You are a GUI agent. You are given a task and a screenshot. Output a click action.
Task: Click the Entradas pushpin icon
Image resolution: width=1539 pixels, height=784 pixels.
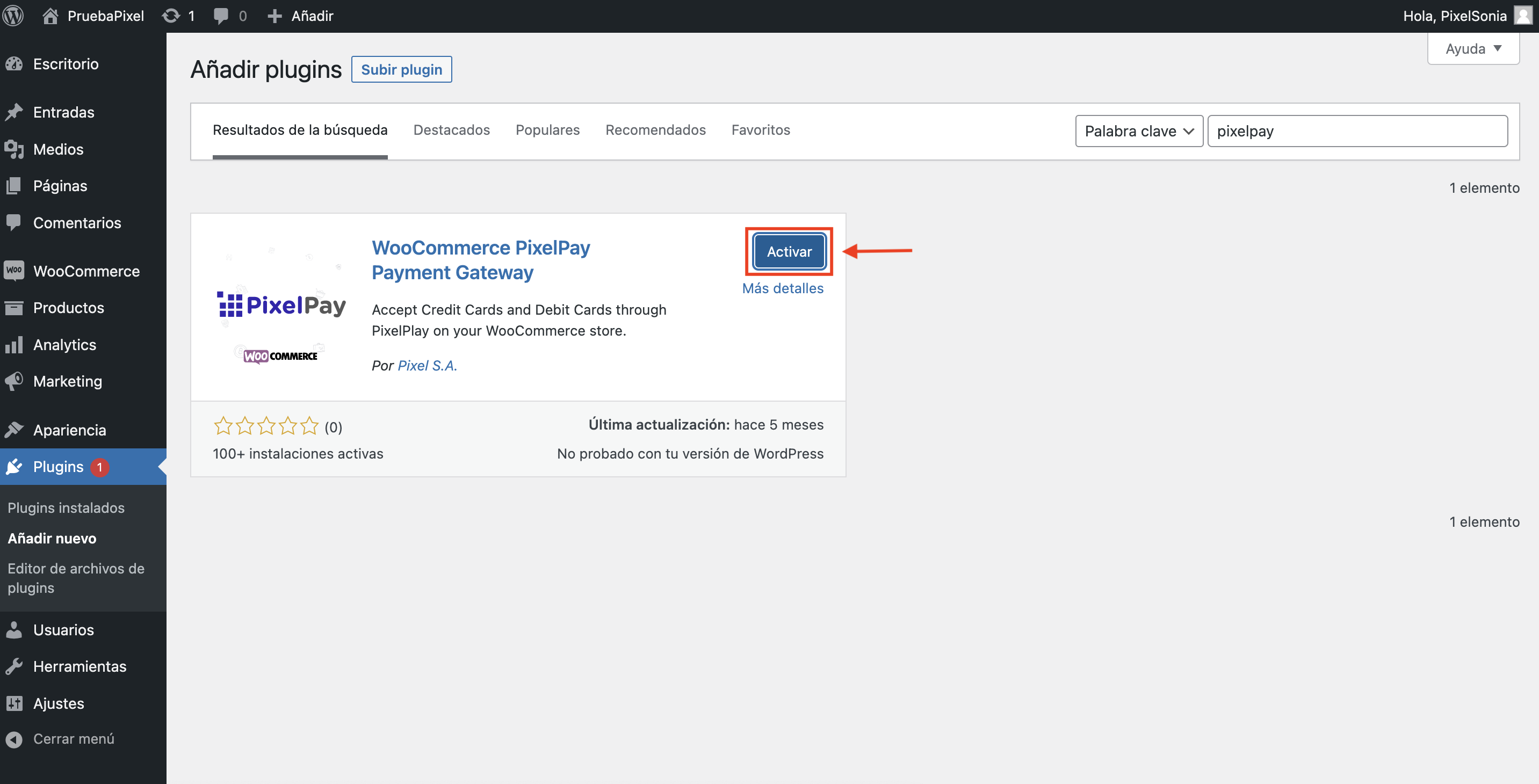[x=14, y=112]
